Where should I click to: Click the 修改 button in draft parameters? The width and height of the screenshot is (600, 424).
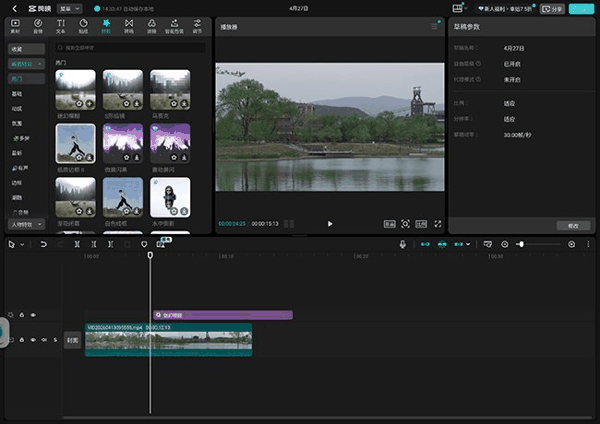click(x=573, y=225)
